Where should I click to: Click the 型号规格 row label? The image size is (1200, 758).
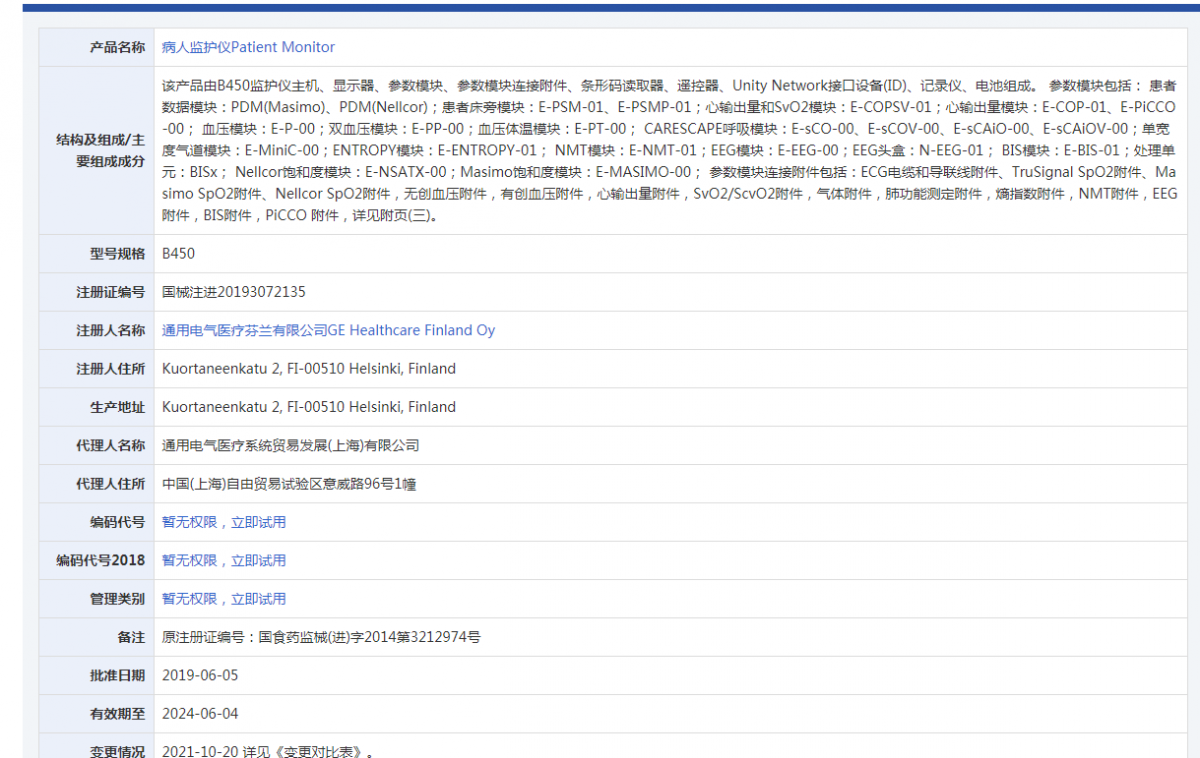[x=117, y=254]
